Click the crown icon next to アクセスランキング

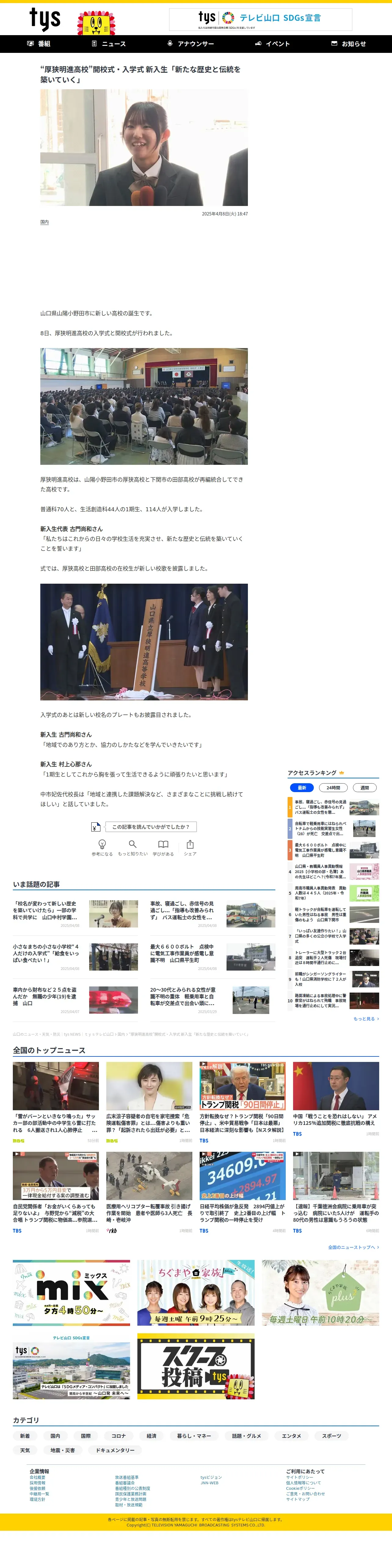342,773
